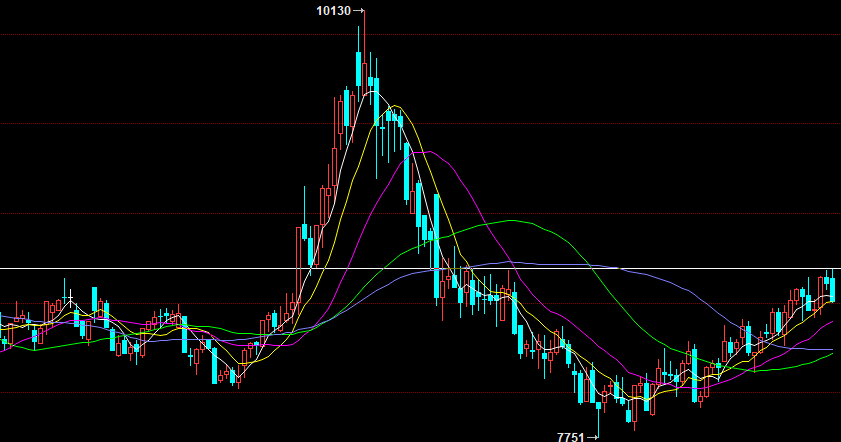Click the last cyan candle at the right edge
The image size is (841, 442).
click(832, 290)
